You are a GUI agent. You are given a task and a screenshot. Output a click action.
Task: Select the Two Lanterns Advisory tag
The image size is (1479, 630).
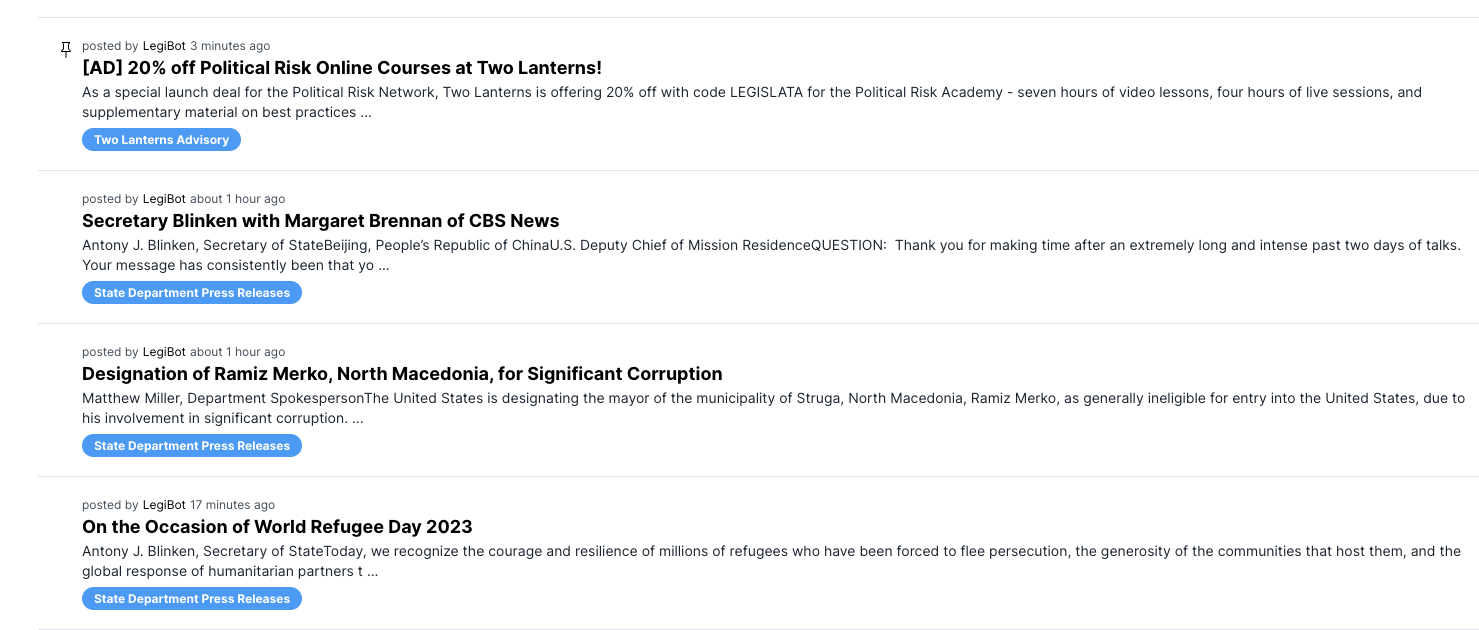click(161, 140)
